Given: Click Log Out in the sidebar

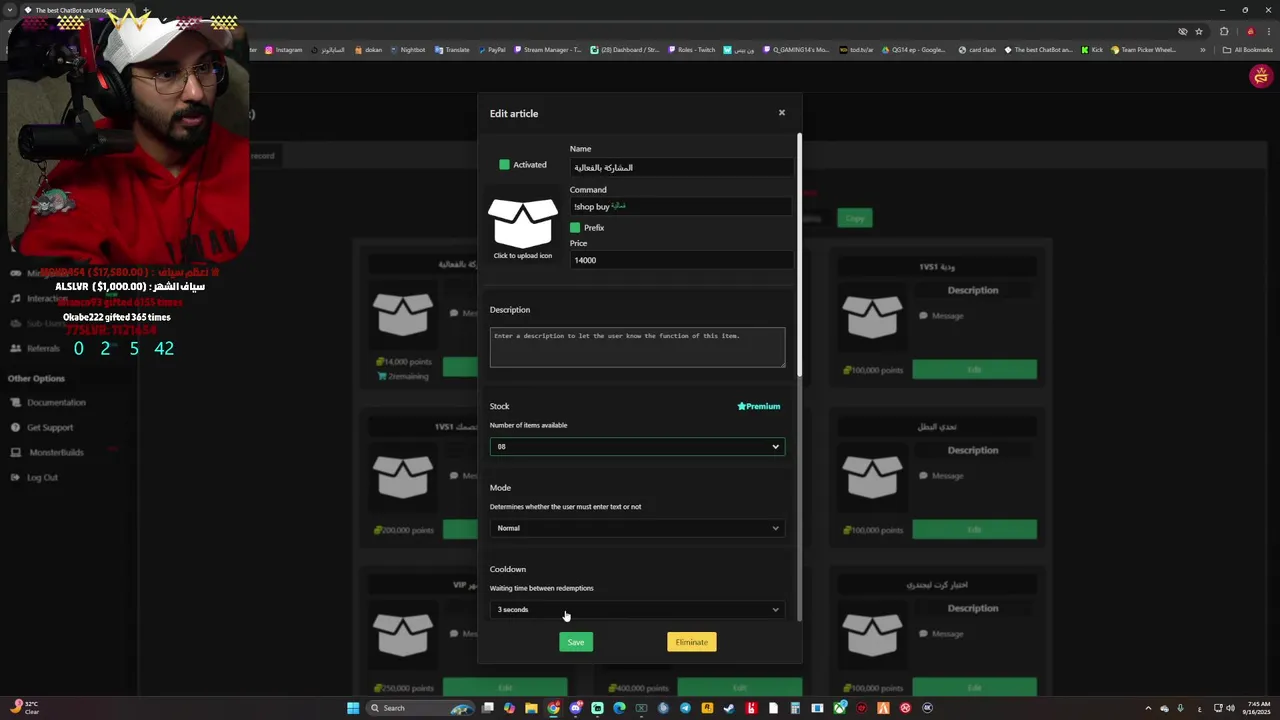Looking at the screenshot, I should pyautogui.click(x=34, y=477).
